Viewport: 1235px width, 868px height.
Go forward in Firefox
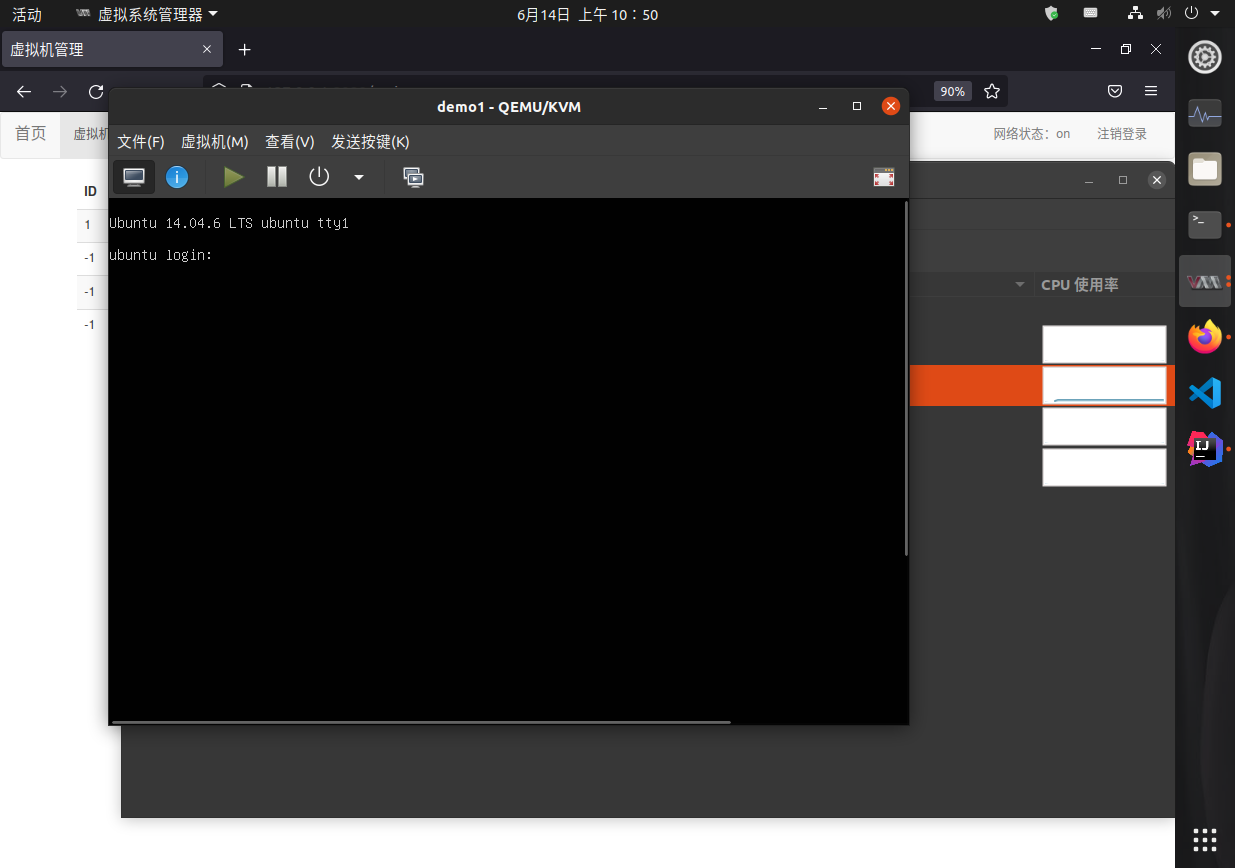point(60,91)
